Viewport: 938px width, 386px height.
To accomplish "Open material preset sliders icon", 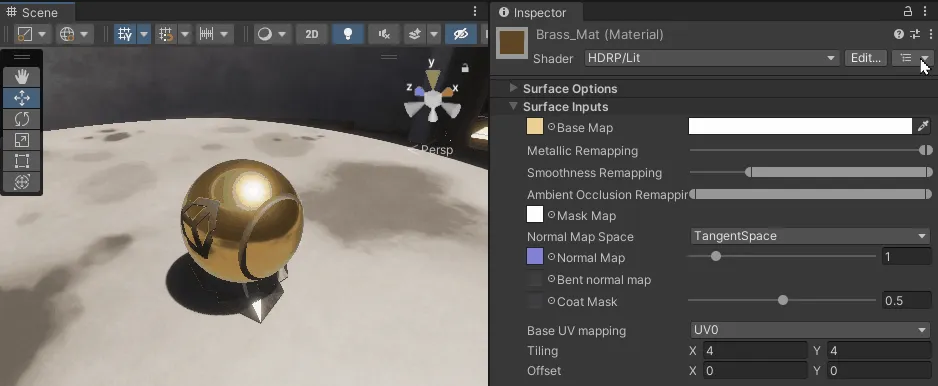I will click(915, 34).
